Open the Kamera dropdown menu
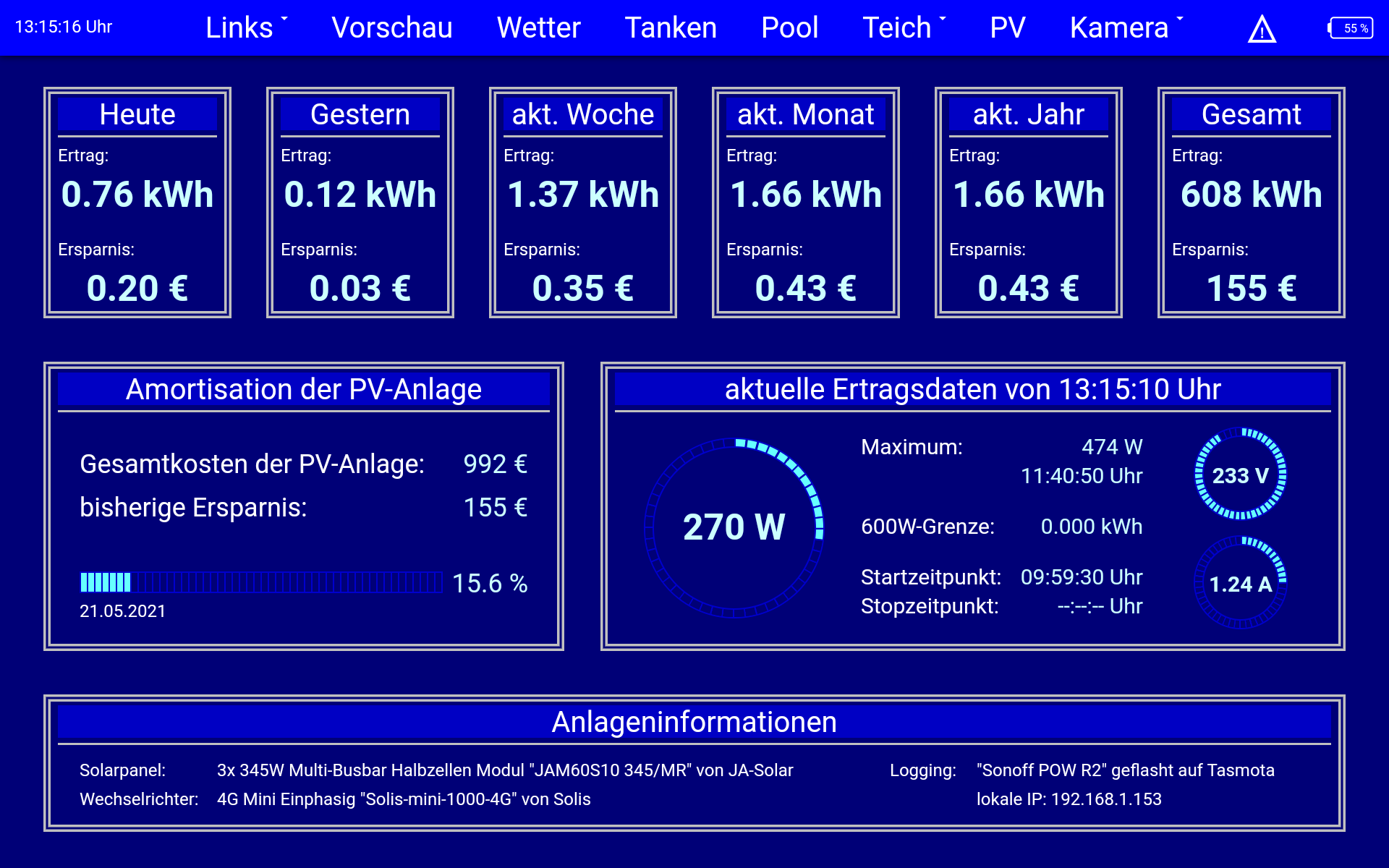Image resolution: width=1389 pixels, height=868 pixels. (x=1126, y=27)
